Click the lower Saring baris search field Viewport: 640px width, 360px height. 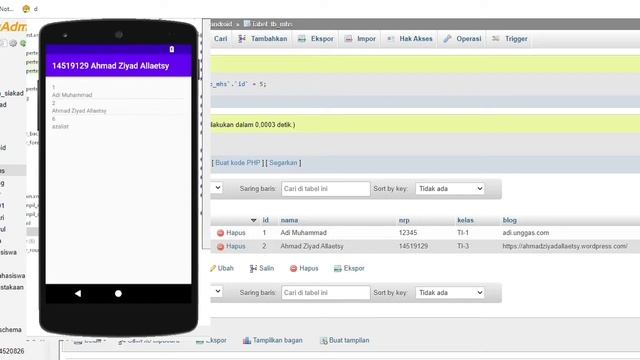[x=325, y=293]
